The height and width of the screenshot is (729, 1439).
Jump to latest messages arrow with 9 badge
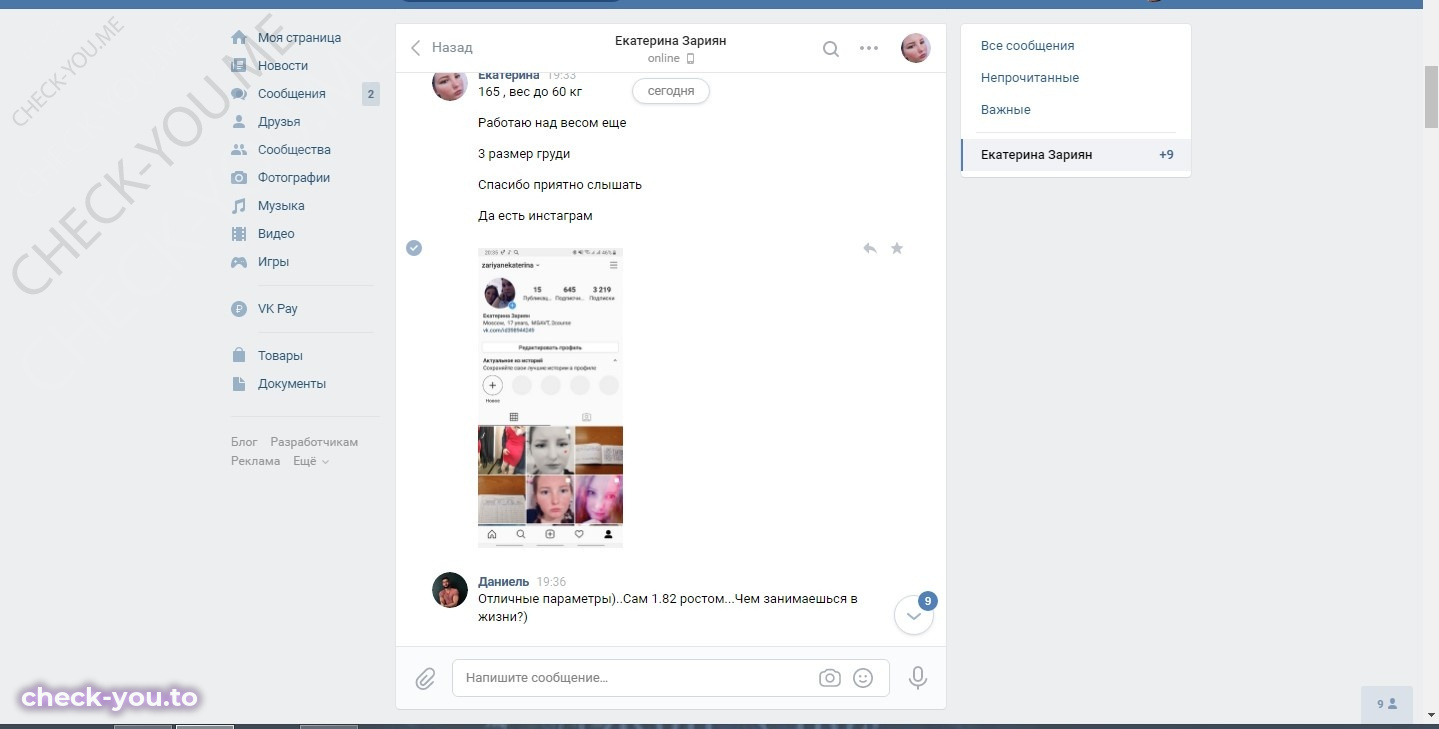[914, 616]
